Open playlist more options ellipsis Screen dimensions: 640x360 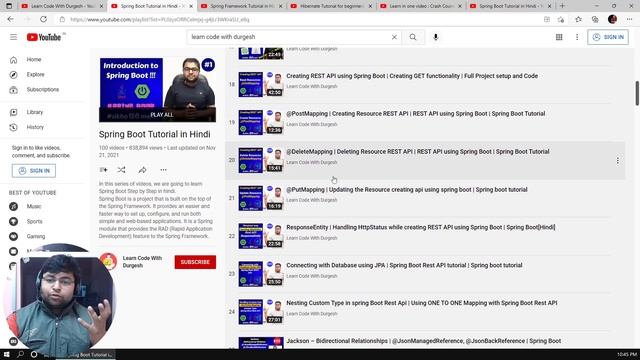click(163, 170)
